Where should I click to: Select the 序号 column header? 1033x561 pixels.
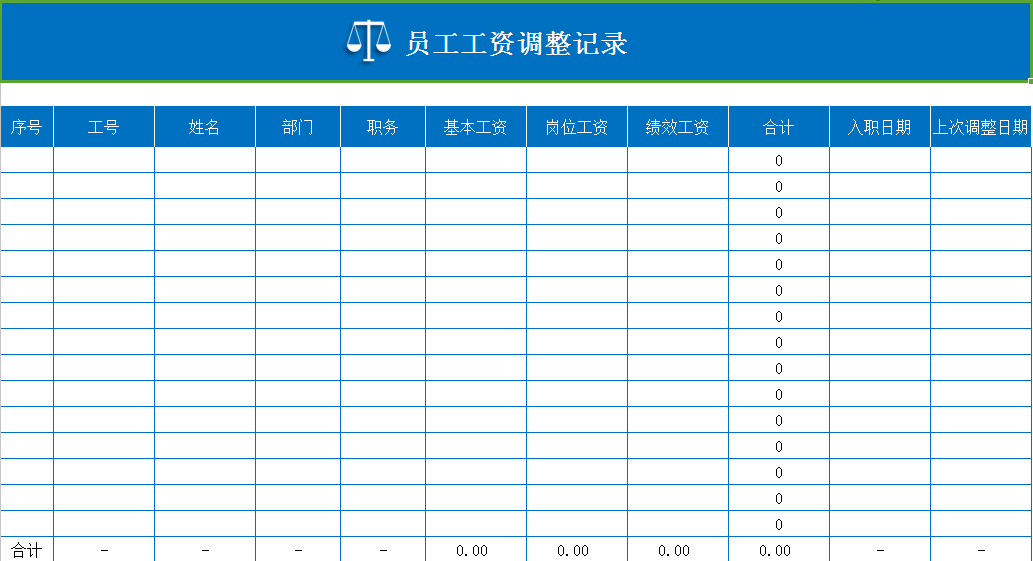click(27, 126)
